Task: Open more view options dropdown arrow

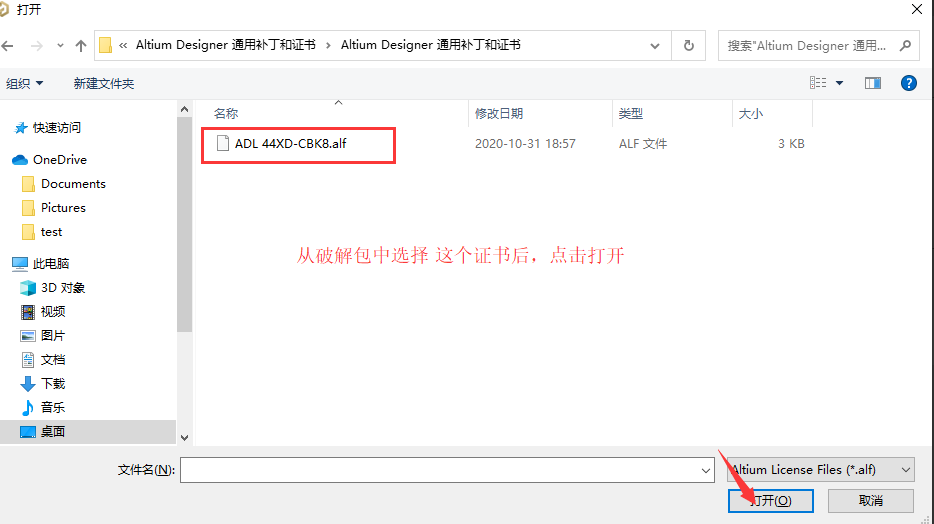Action: 839,83
